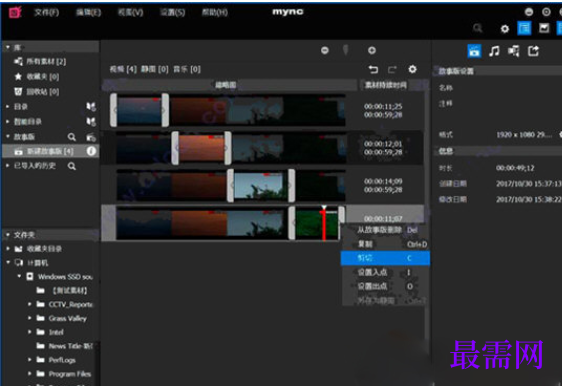Open storyboard settings gear next to redo

coord(413,69)
